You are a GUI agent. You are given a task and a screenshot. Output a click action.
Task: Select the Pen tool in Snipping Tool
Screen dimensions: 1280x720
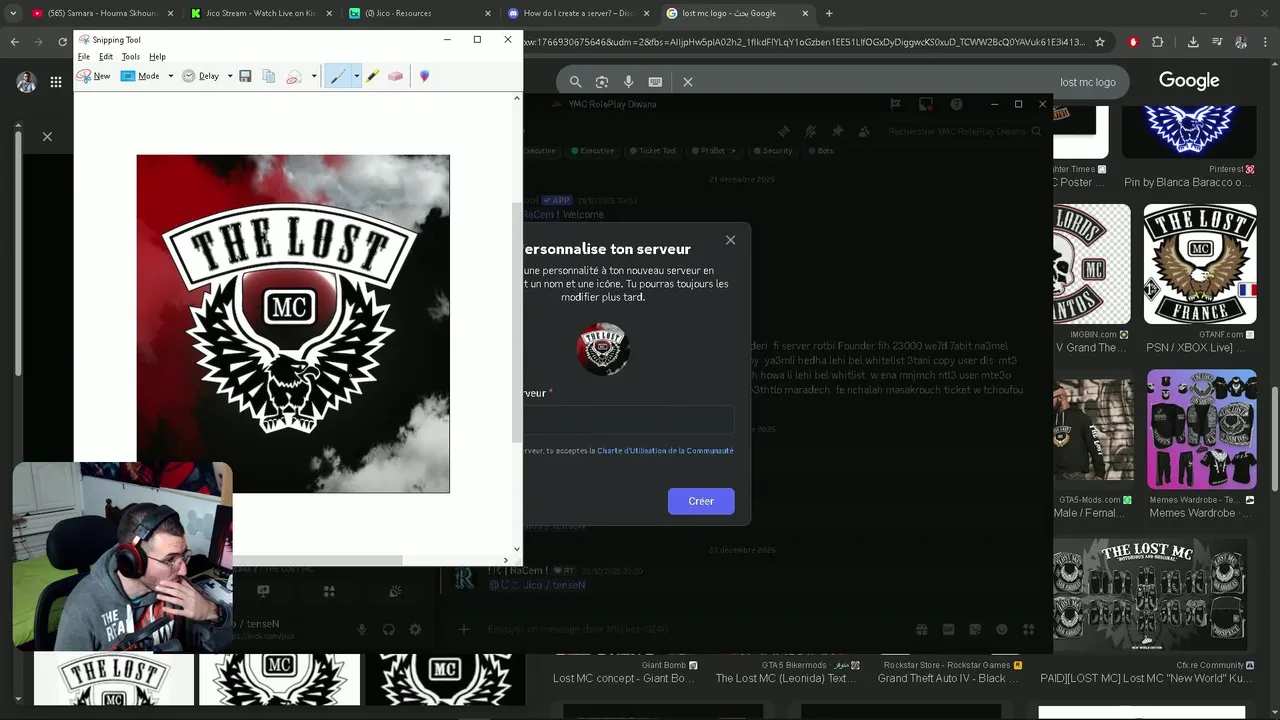tap(338, 76)
